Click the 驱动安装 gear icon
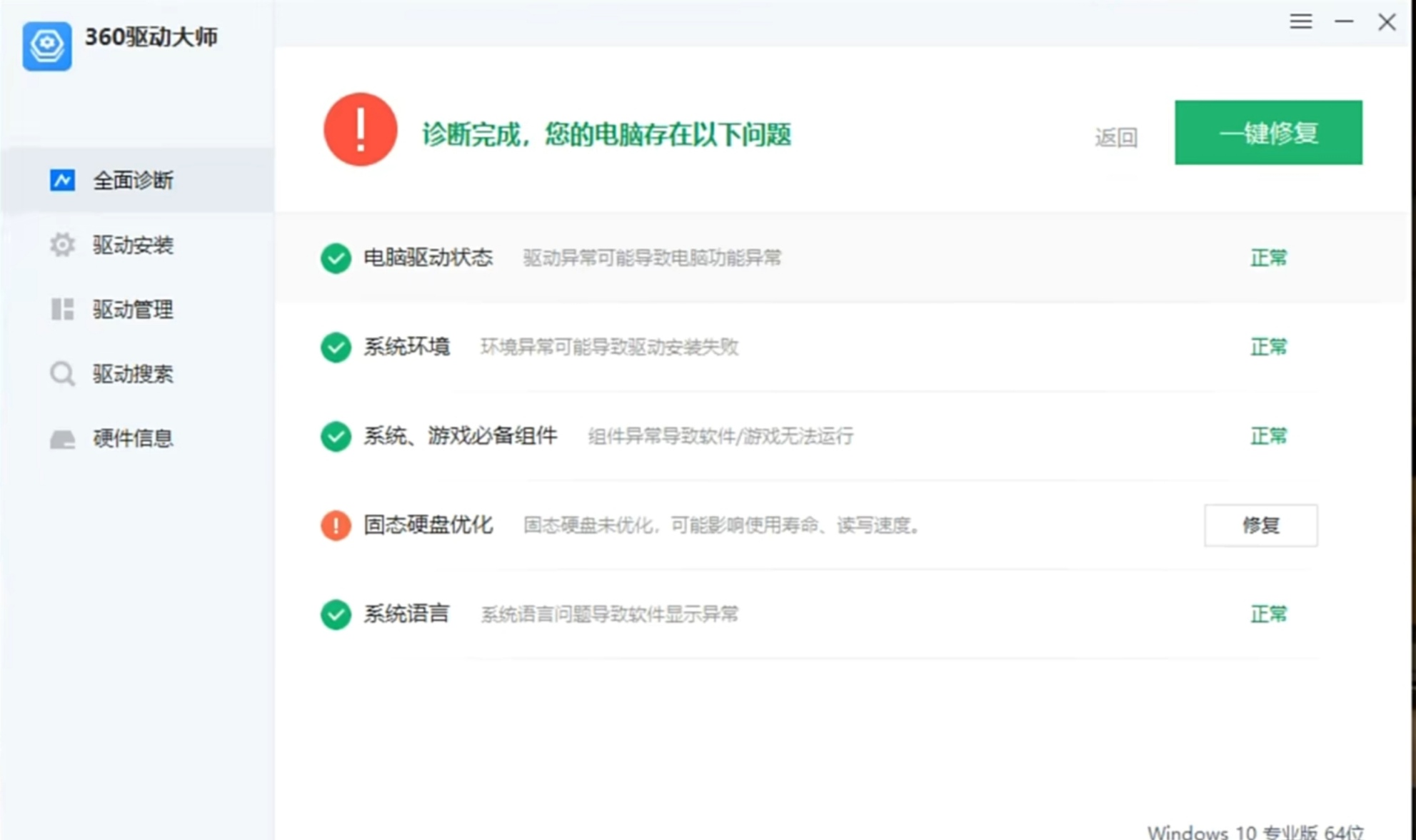Screen dimensions: 1416x840 pyautogui.click(x=62, y=245)
